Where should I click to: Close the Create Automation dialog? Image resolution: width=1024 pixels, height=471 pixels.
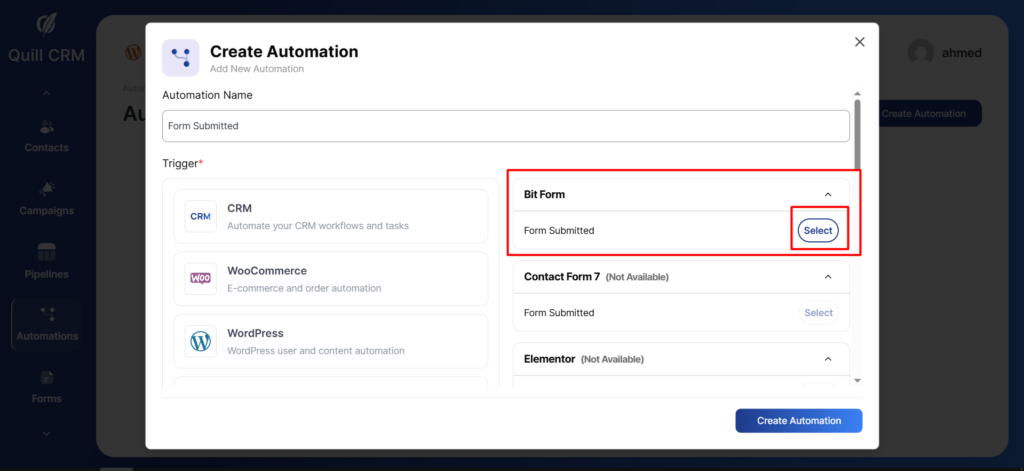tap(859, 42)
